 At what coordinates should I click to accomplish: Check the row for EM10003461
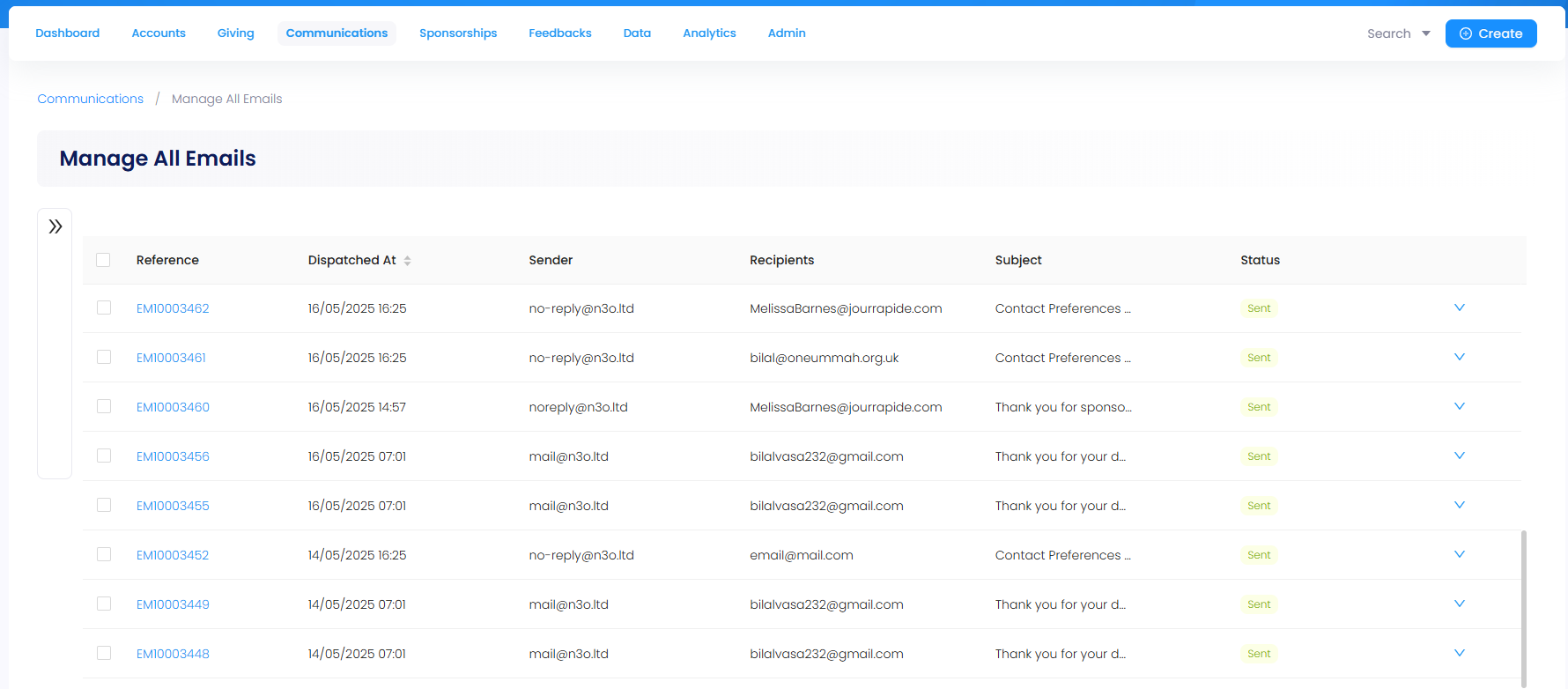104,357
